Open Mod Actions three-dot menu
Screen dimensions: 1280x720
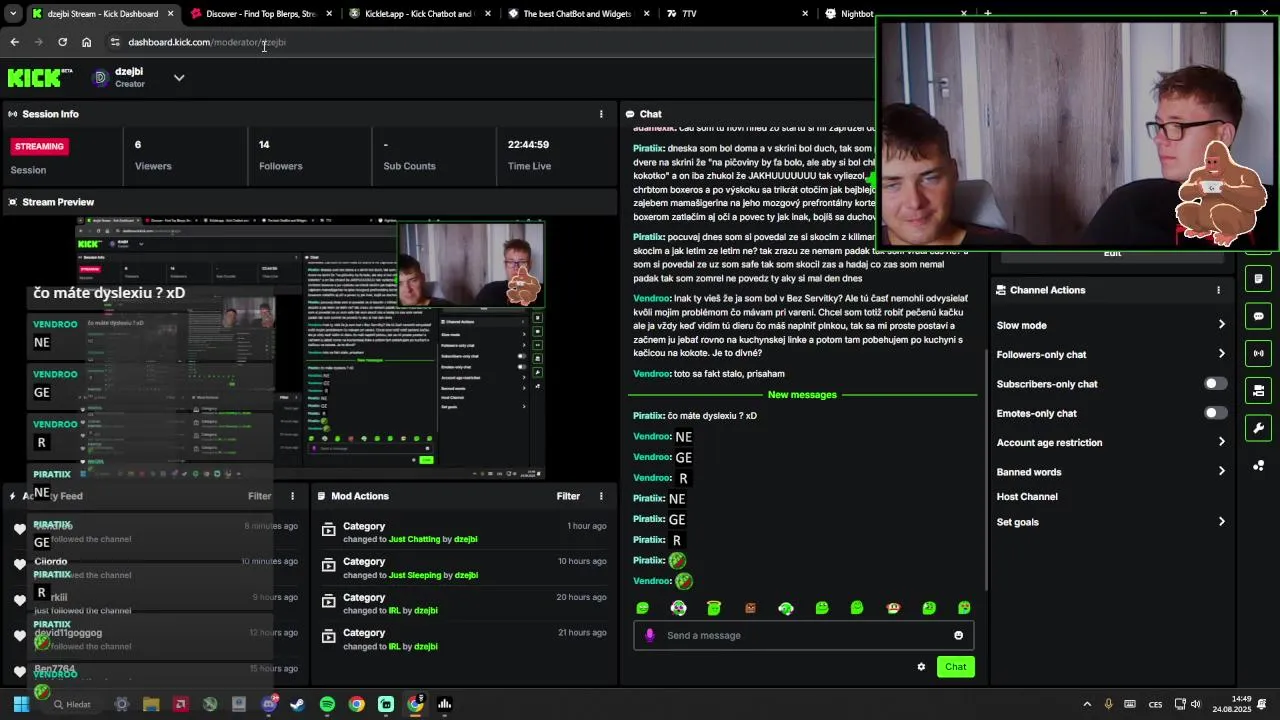coord(601,496)
